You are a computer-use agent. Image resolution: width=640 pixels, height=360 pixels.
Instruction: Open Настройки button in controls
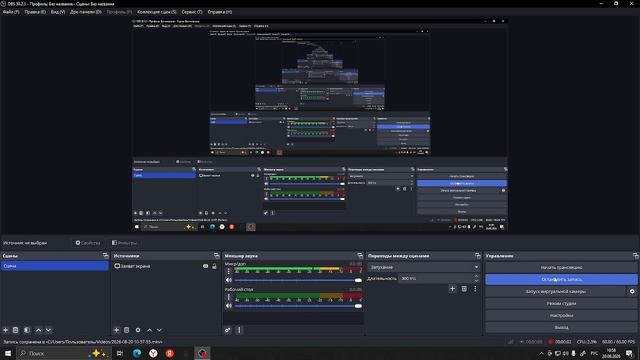(x=561, y=316)
